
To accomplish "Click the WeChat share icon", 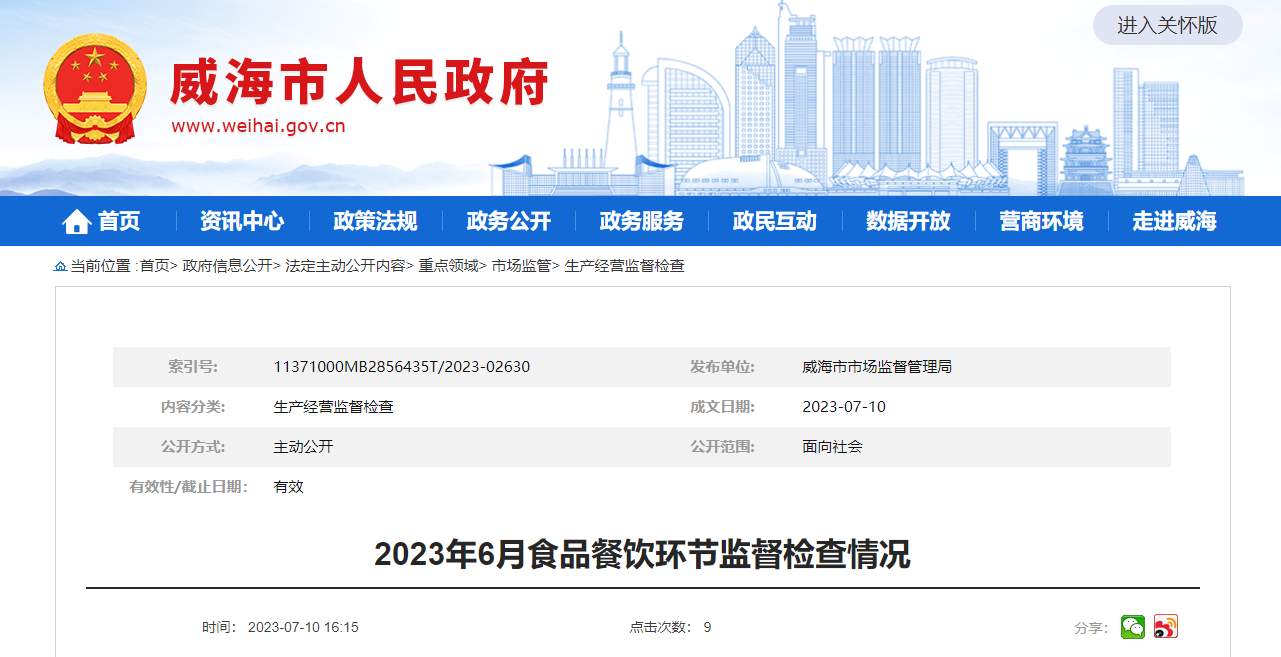I will click(1132, 627).
